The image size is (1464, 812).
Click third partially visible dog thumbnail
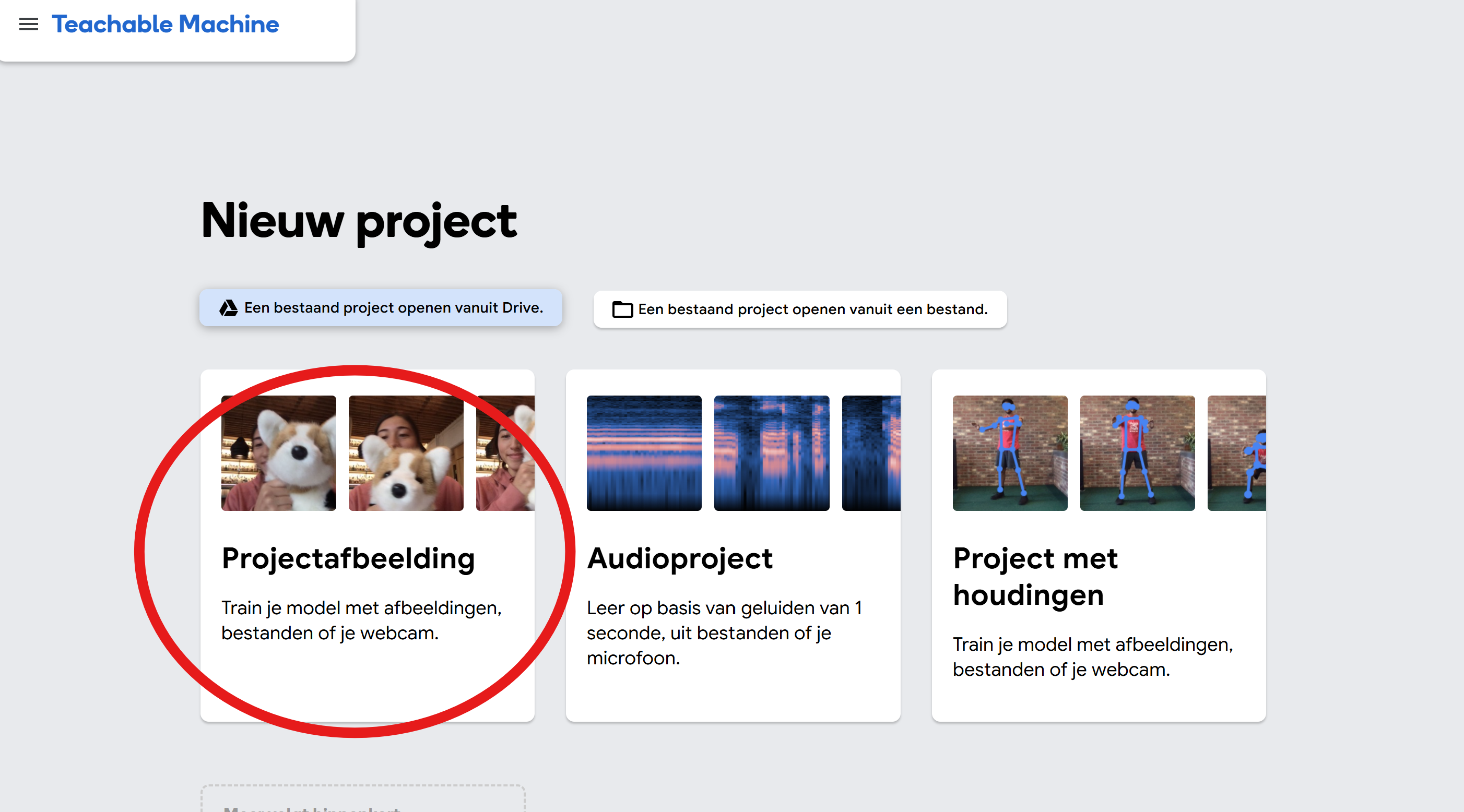(505, 453)
